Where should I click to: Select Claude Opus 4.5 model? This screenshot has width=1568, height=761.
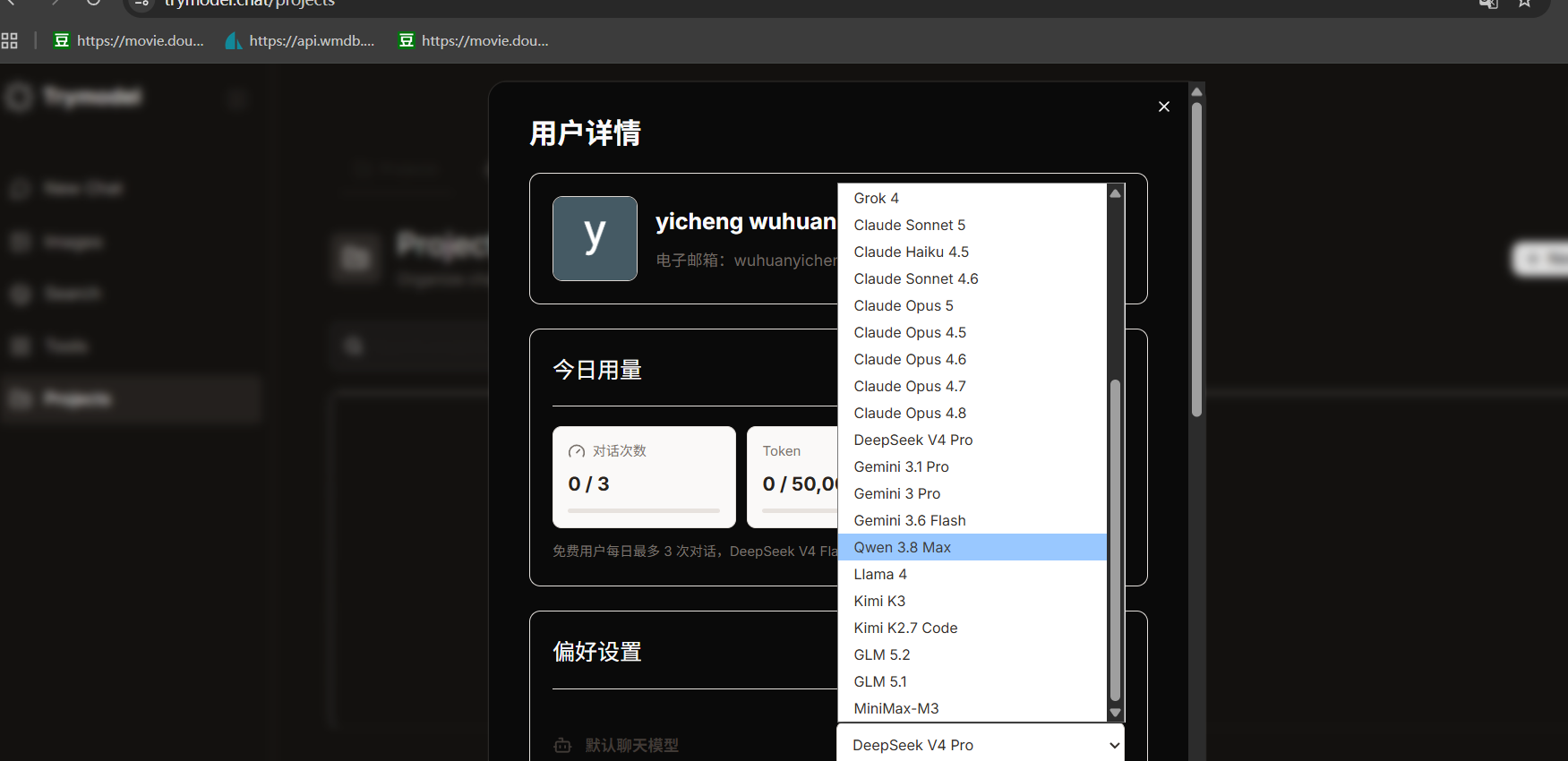pos(973,332)
